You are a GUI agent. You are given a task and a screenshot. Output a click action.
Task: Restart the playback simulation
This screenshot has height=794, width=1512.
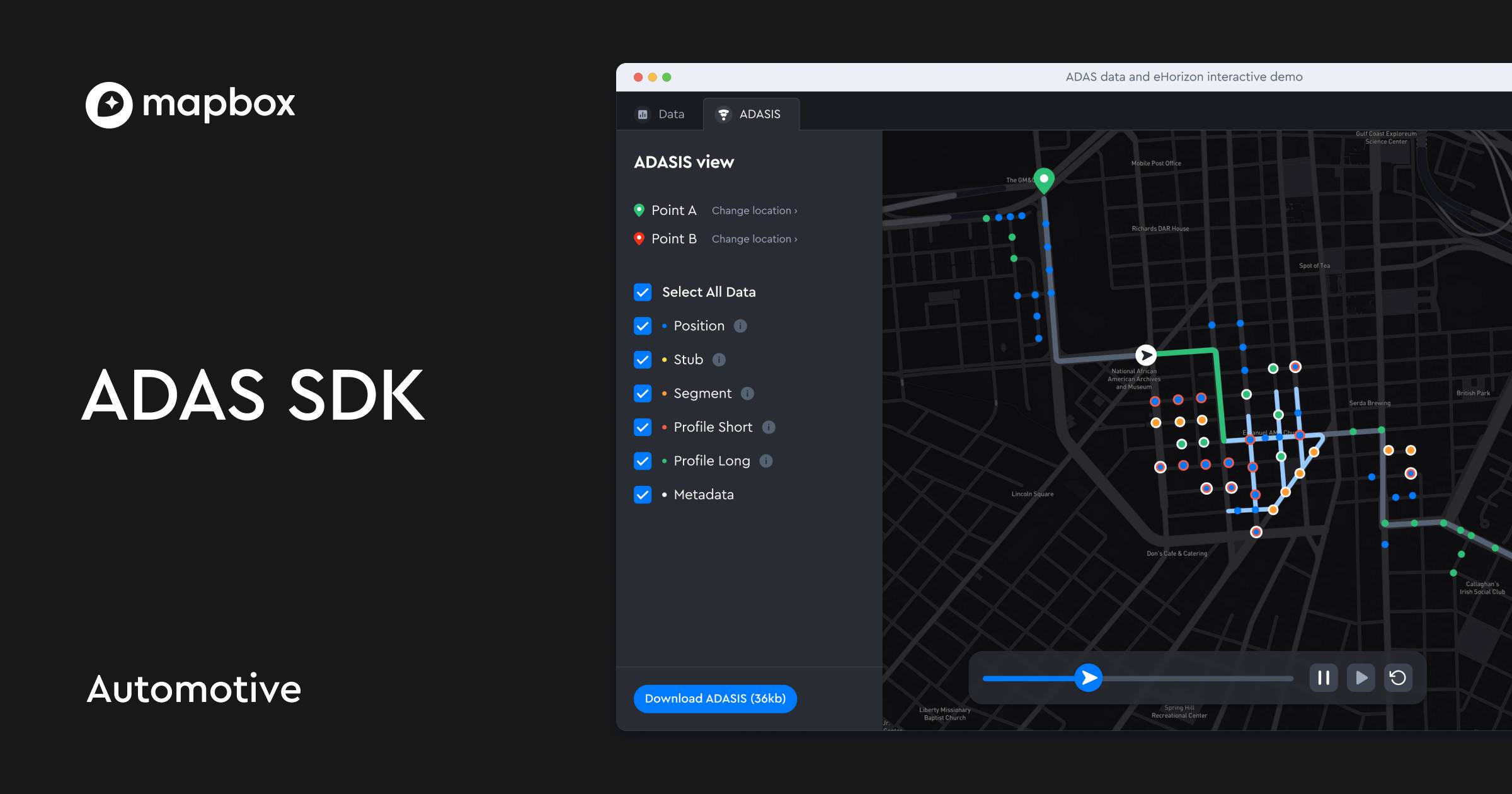coord(1398,678)
